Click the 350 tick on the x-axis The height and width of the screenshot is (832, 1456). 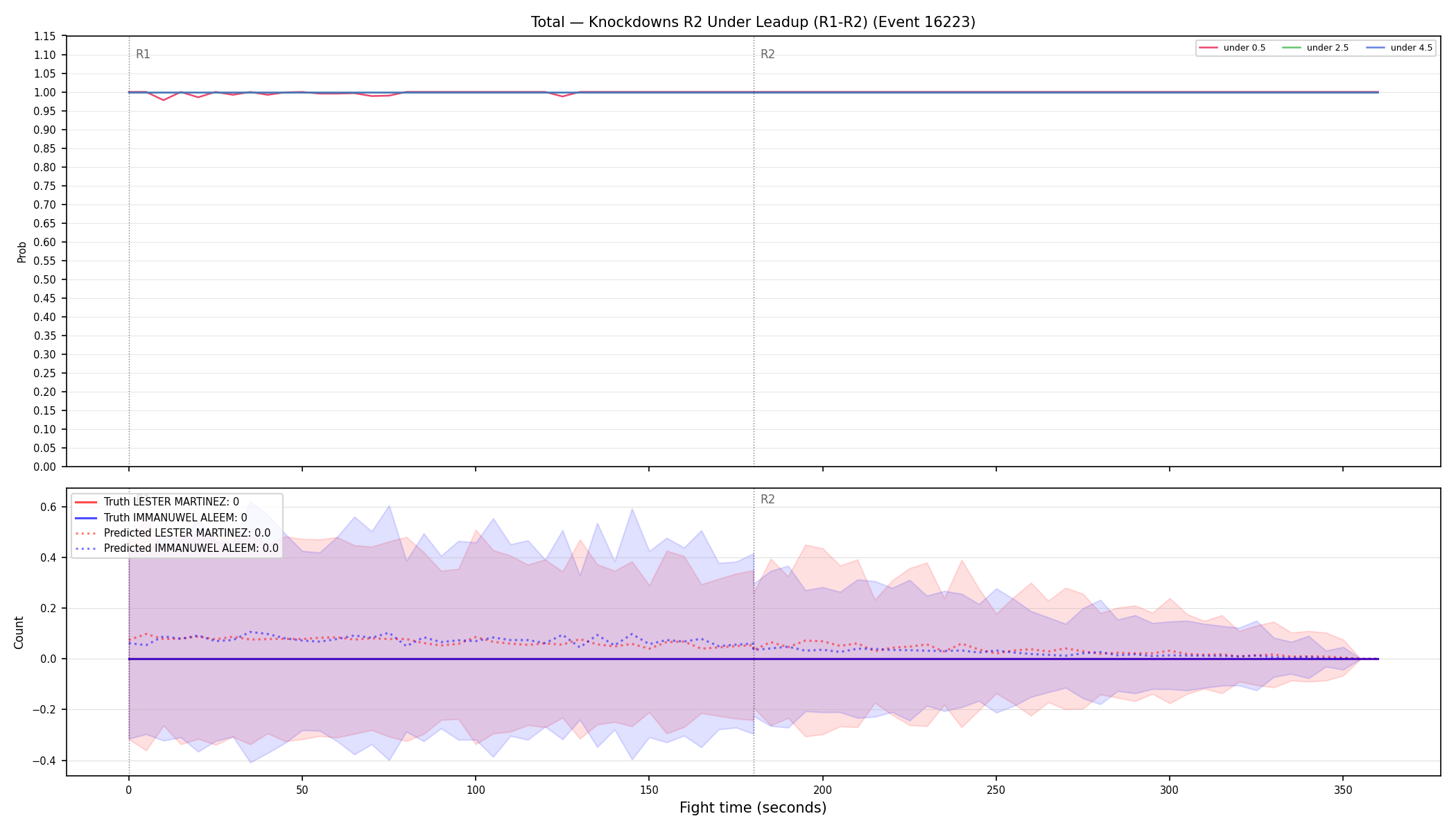click(1343, 790)
